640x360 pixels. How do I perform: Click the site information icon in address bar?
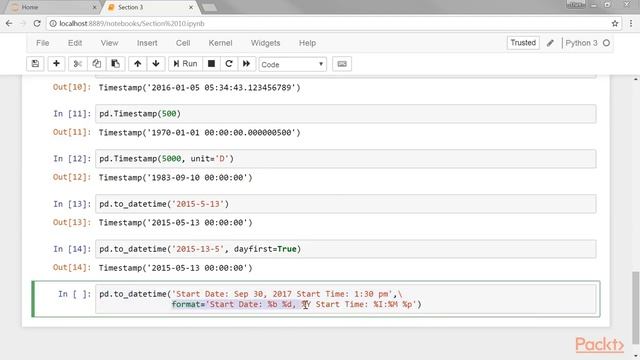pos(53,24)
